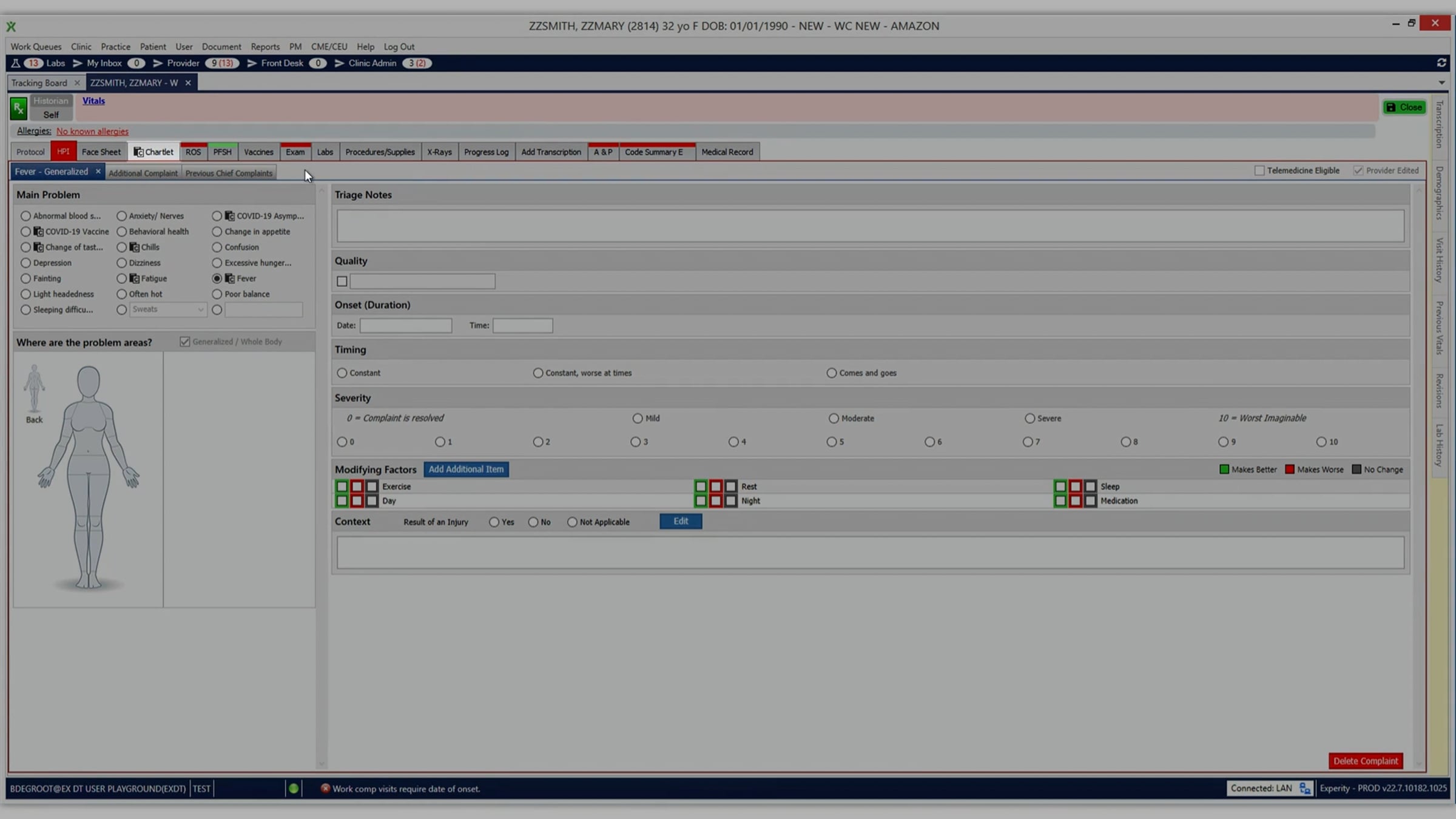Screen dimensions: 1456x819
Task: Open the No known allergies link
Action: (92, 132)
